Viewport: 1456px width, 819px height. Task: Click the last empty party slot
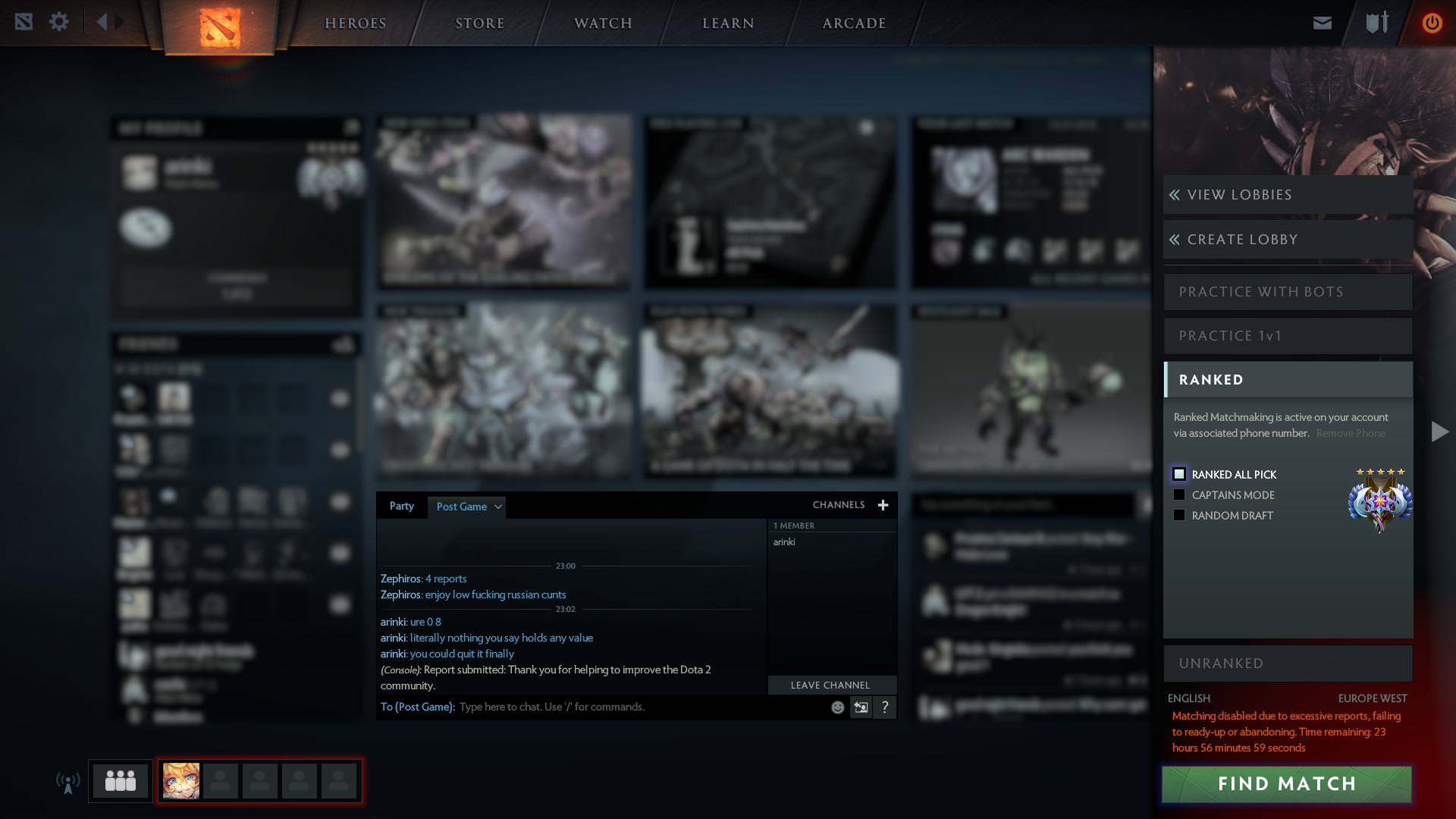point(339,781)
